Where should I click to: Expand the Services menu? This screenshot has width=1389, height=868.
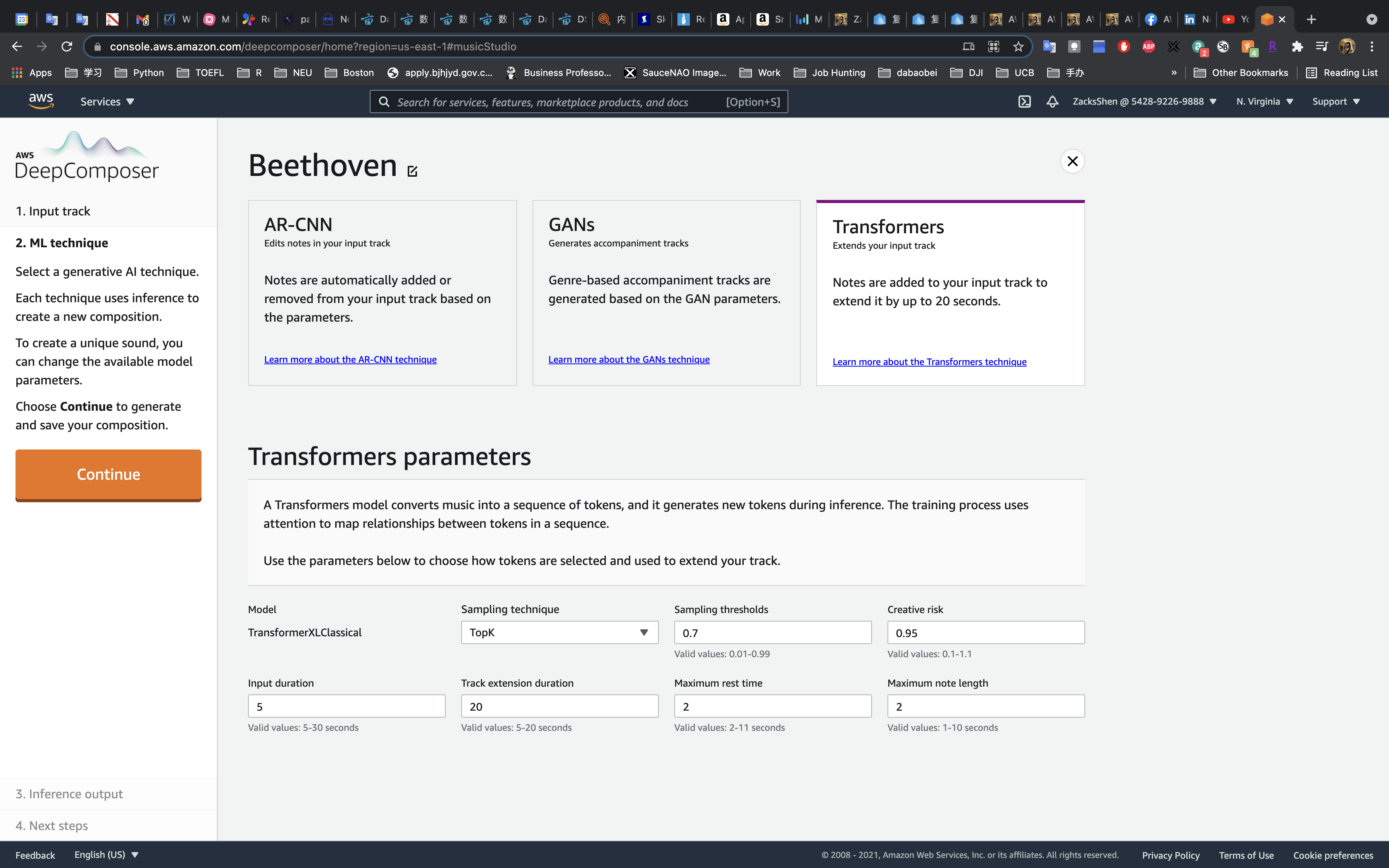(107, 102)
